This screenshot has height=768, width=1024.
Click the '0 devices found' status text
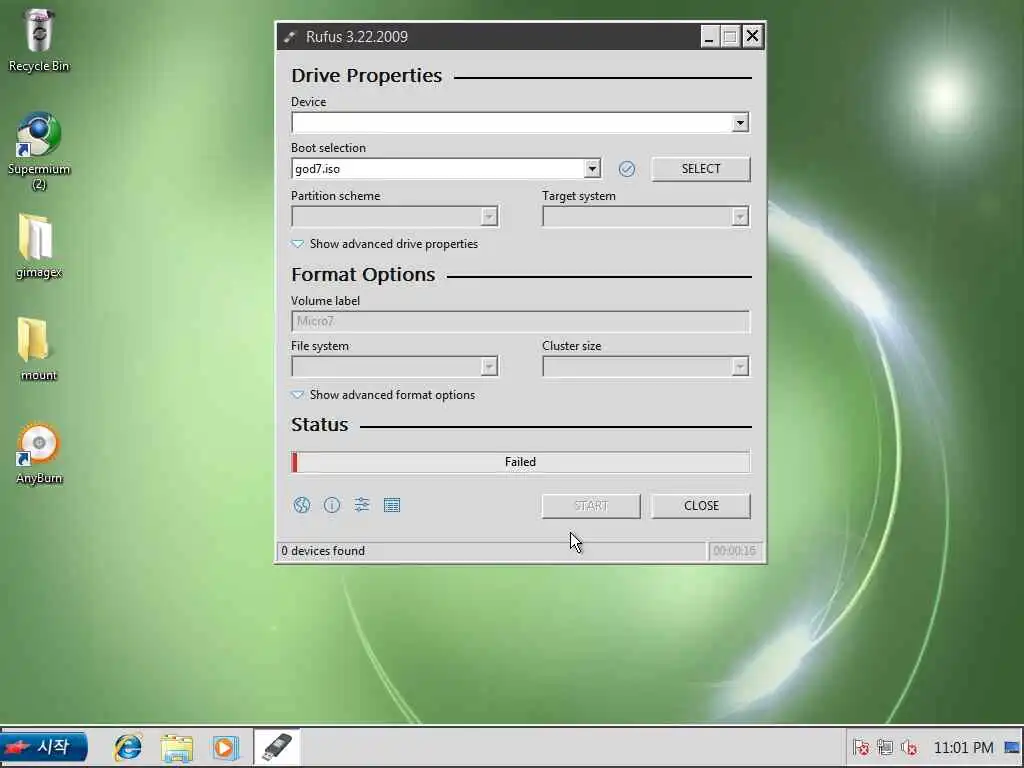(x=323, y=551)
